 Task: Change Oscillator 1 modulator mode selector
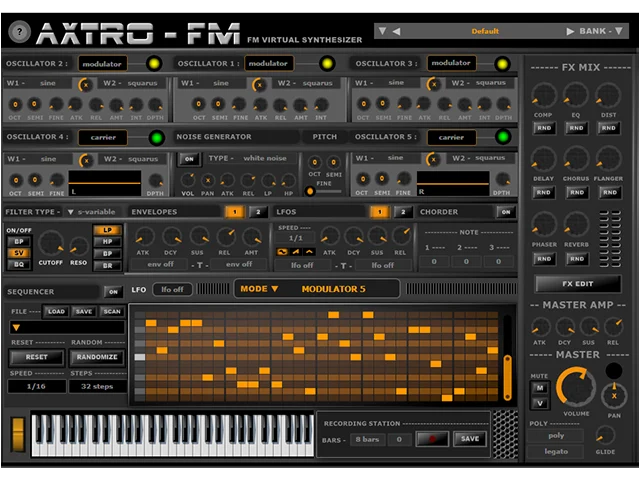(x=268, y=63)
